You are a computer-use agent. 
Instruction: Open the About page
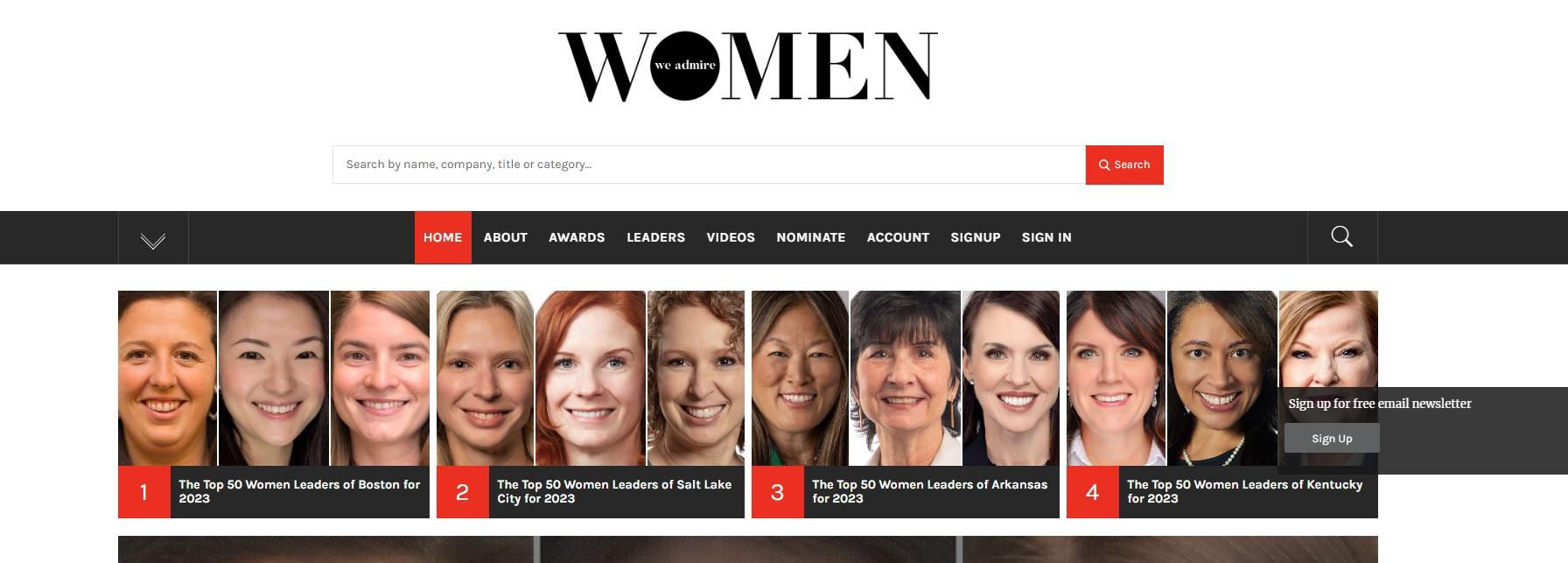(506, 237)
